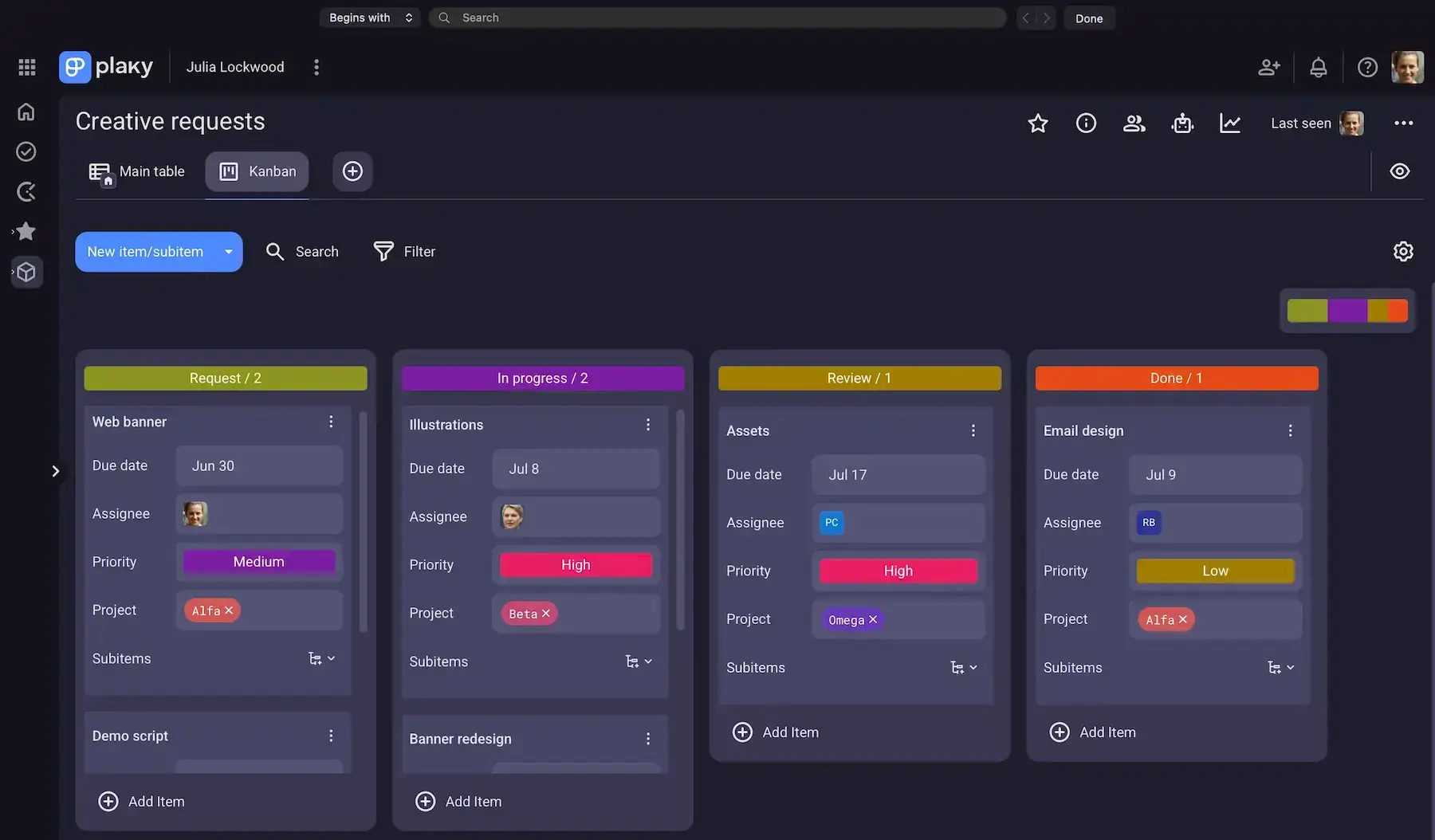
Task: Add Item in the In progress column
Action: tap(458, 802)
